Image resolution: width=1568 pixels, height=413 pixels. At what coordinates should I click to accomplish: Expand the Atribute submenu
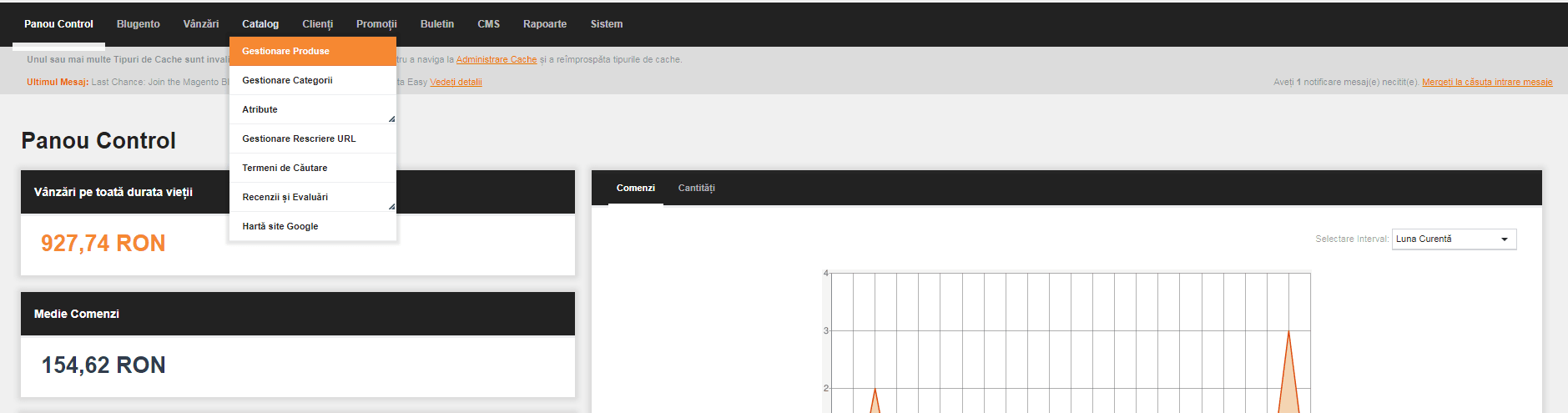point(313,109)
